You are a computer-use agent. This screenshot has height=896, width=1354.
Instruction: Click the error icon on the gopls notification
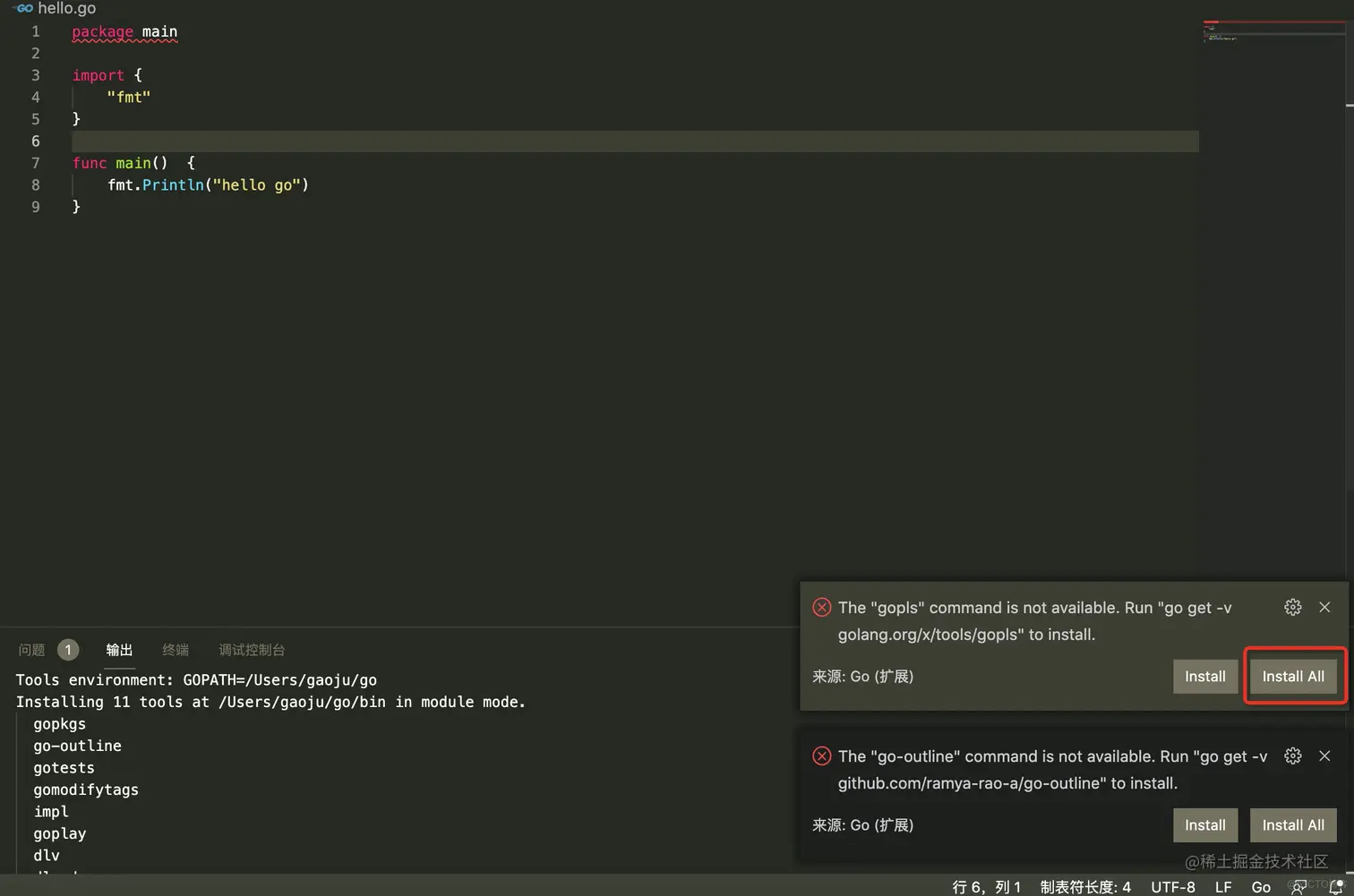click(821, 607)
